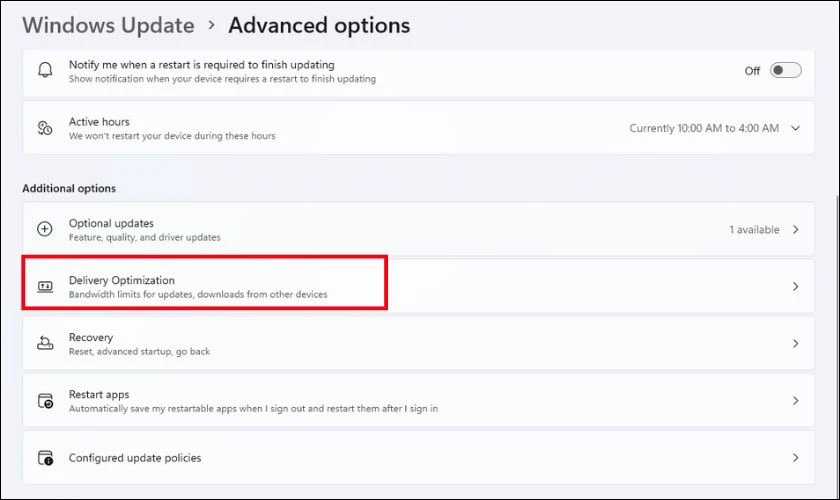
Task: Click the 'Additional options' heading
Action: pyautogui.click(x=69, y=188)
